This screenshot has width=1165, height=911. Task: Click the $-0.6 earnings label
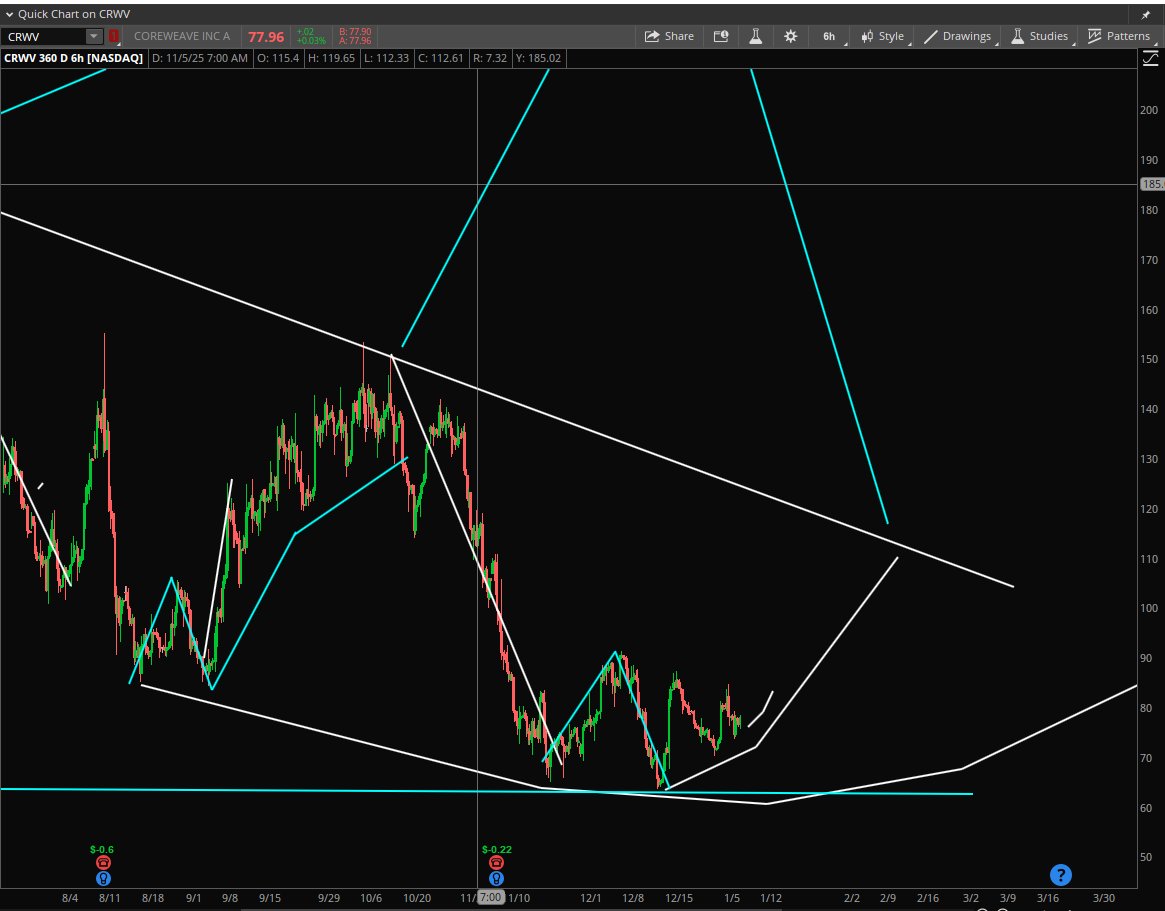coord(102,849)
